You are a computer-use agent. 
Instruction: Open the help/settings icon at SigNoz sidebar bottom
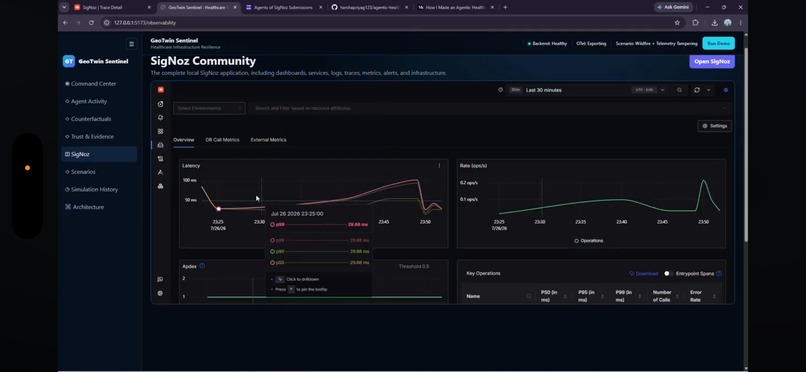point(160,293)
